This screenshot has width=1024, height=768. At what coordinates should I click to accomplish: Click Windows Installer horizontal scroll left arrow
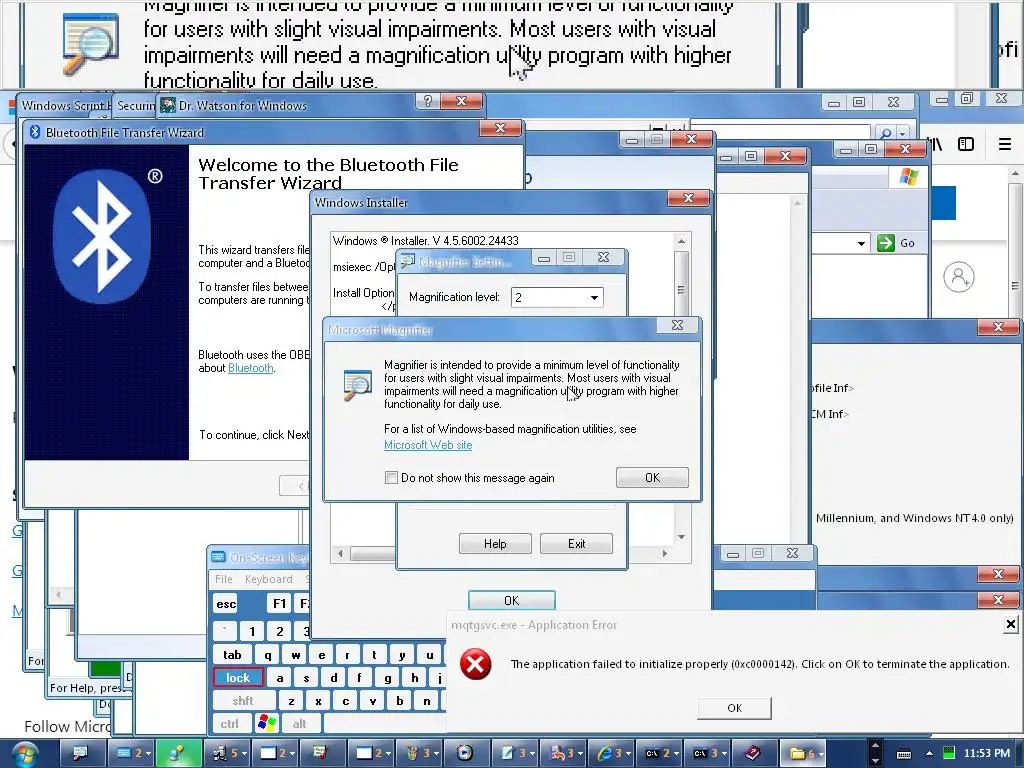[340, 553]
